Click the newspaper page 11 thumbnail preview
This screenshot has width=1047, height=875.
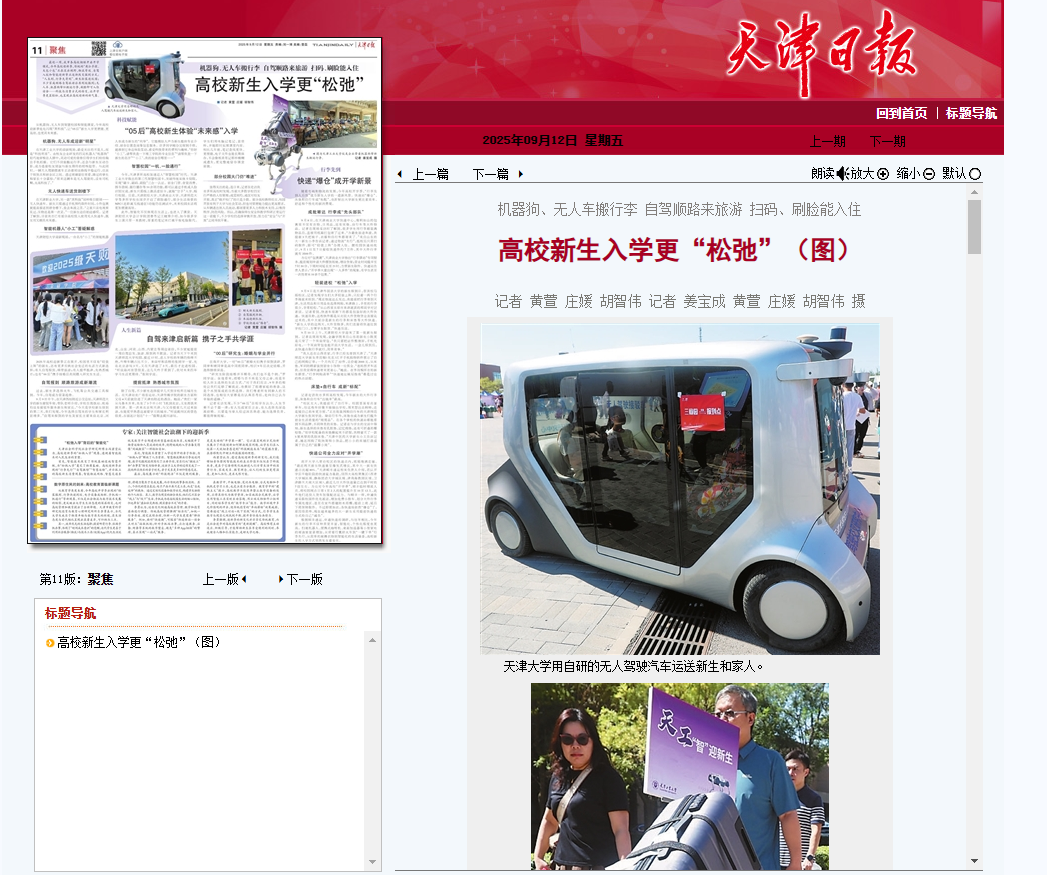205,291
